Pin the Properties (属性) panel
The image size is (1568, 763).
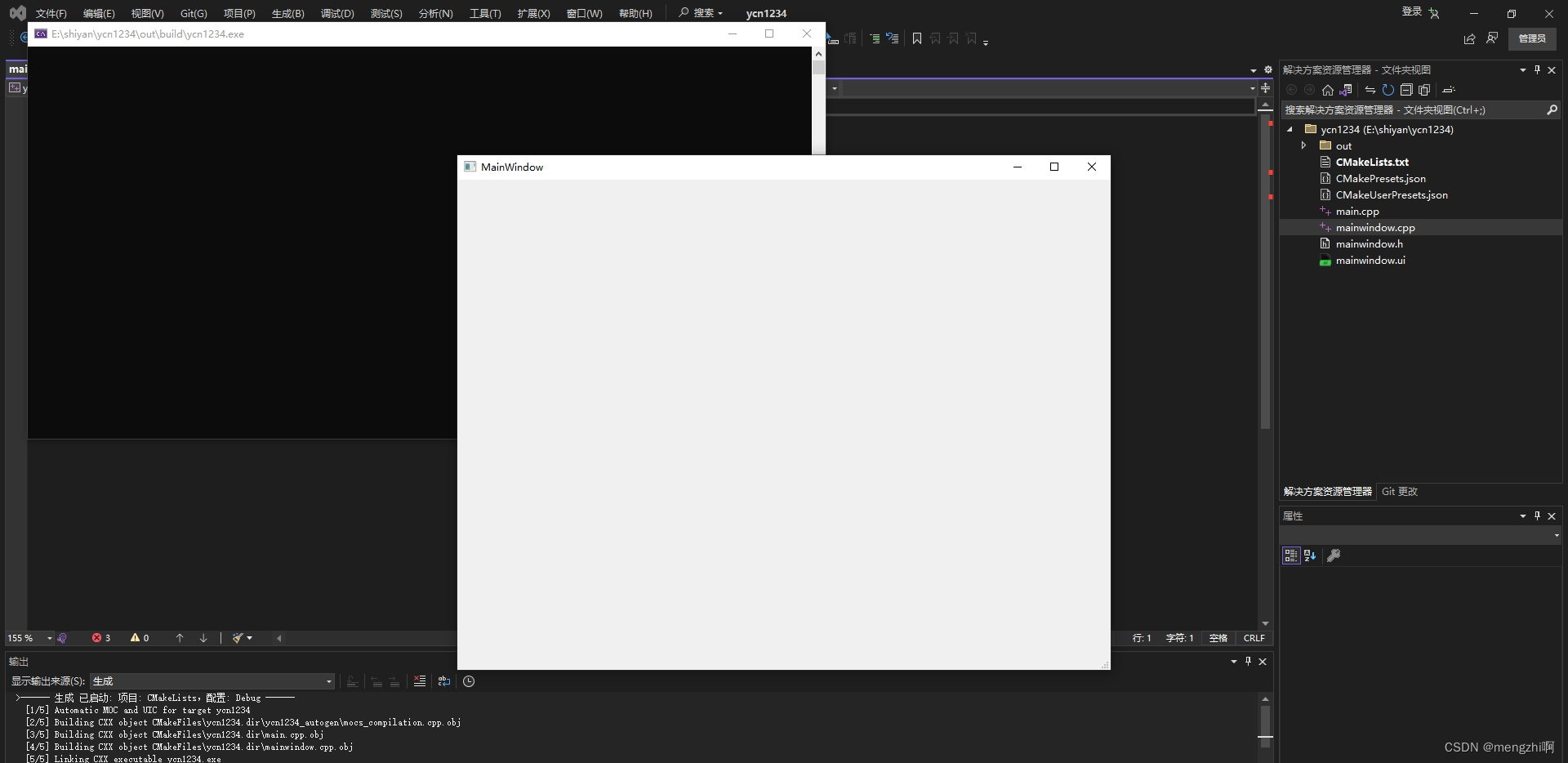pyautogui.click(x=1537, y=515)
